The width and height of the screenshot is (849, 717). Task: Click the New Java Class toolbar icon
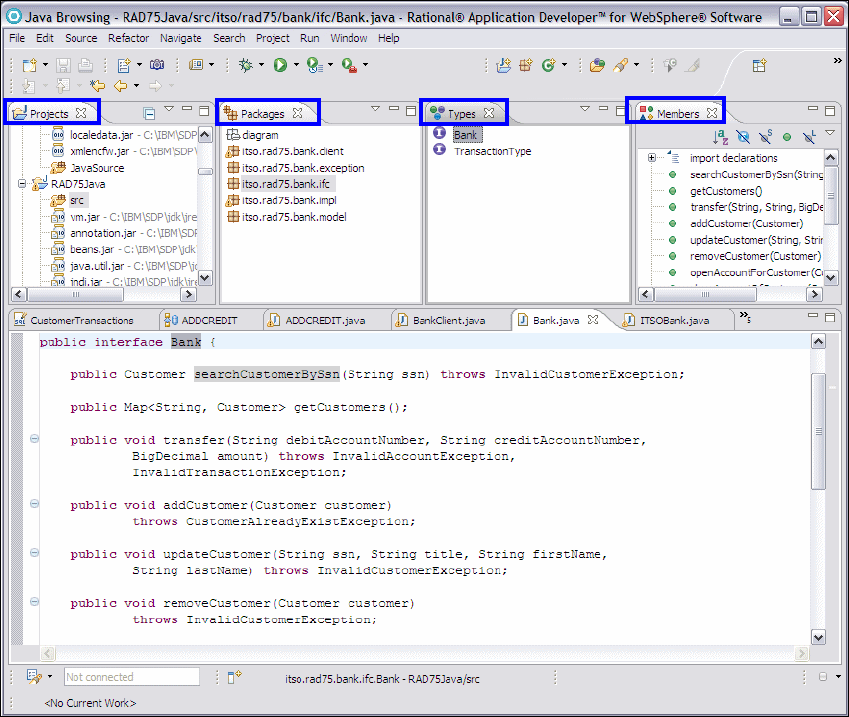(x=548, y=65)
